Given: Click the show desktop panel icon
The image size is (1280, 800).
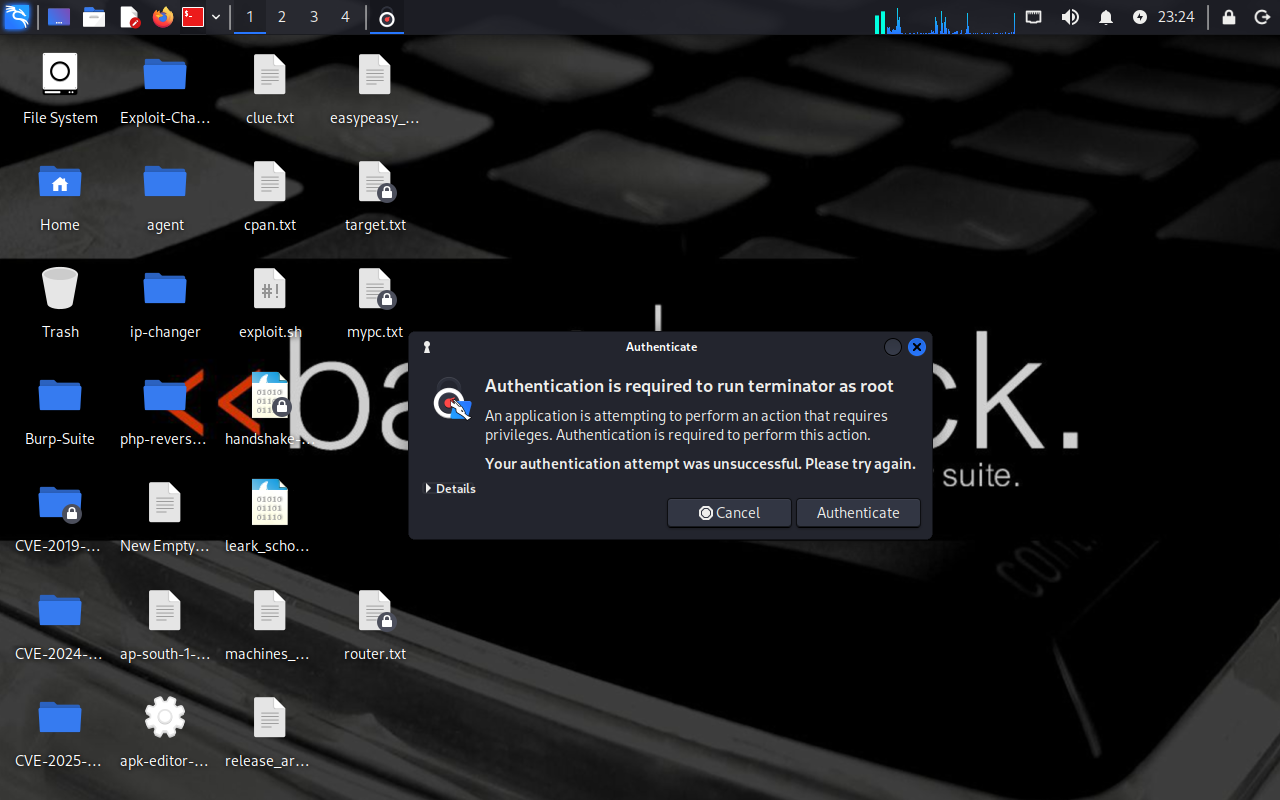Looking at the screenshot, I should click(x=59, y=17).
